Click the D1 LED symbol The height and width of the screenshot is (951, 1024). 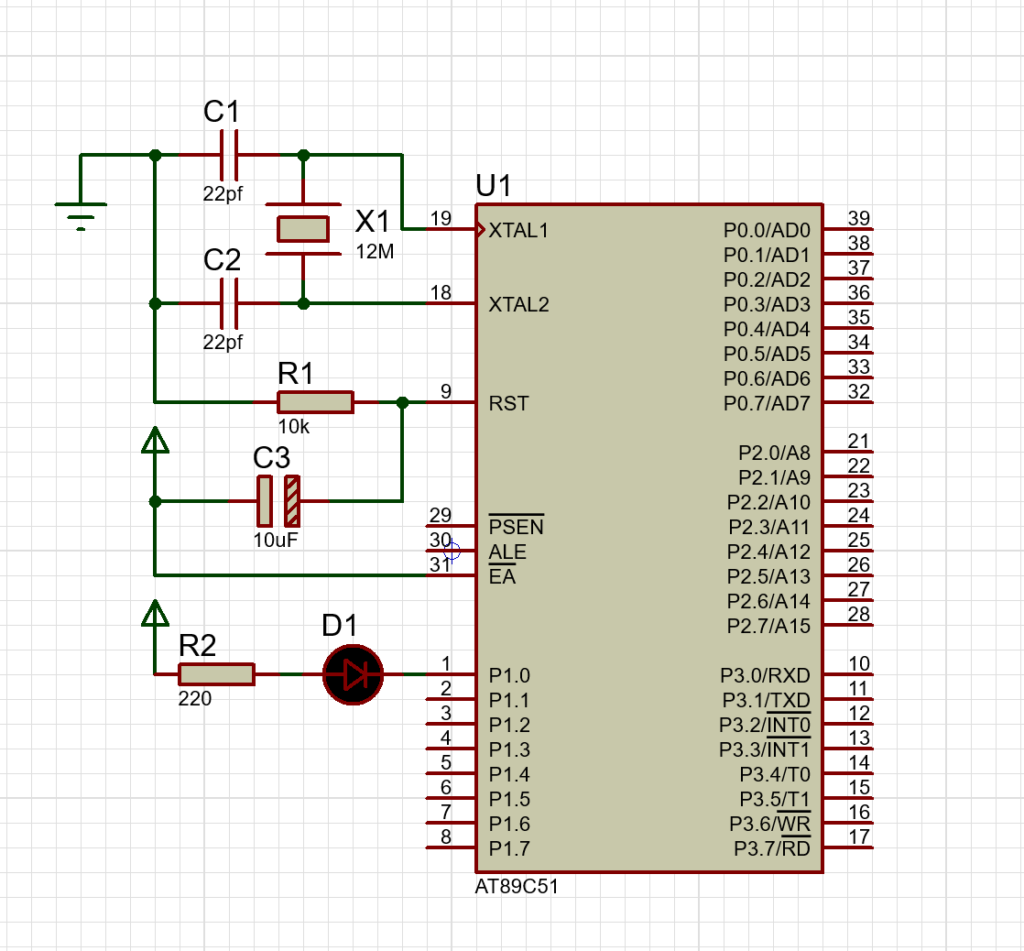[353, 675]
